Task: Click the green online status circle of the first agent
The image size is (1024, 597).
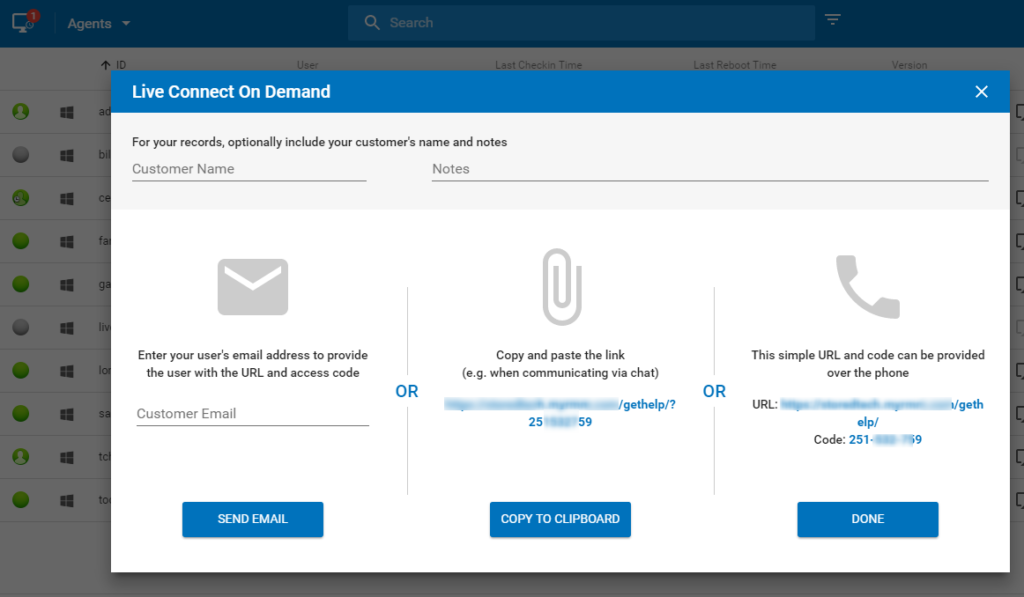Action: pyautogui.click(x=22, y=111)
